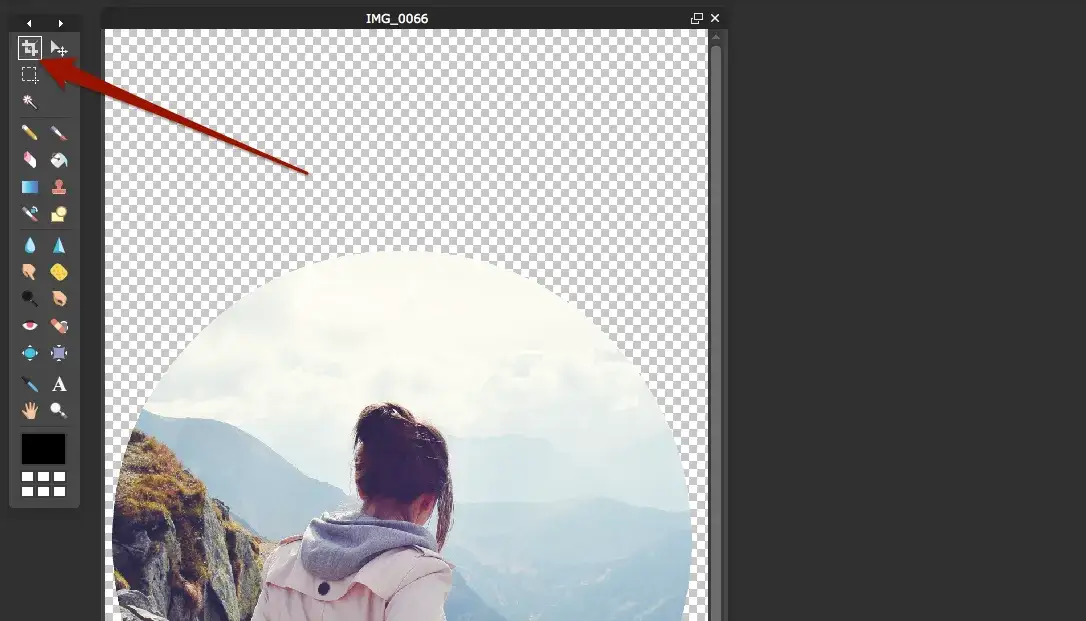Collapse toolbox with left arrow
Screen dimensions: 1086x621
click(30, 22)
